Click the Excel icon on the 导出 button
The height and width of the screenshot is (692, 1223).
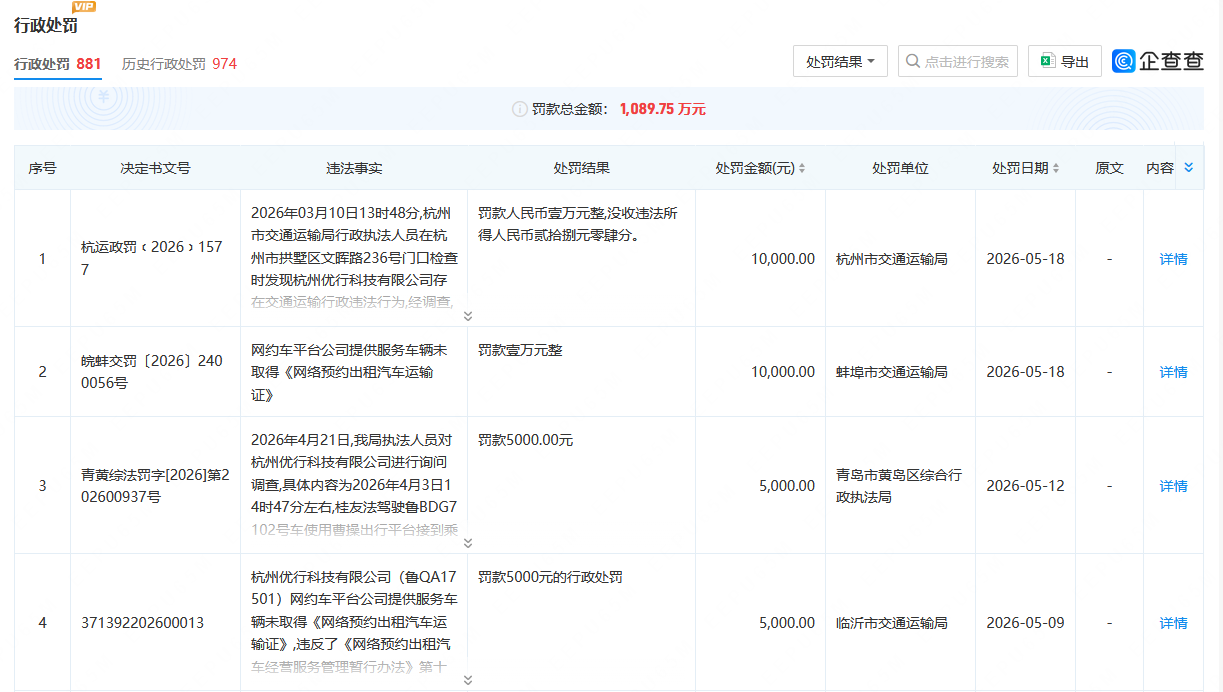[x=1047, y=62]
